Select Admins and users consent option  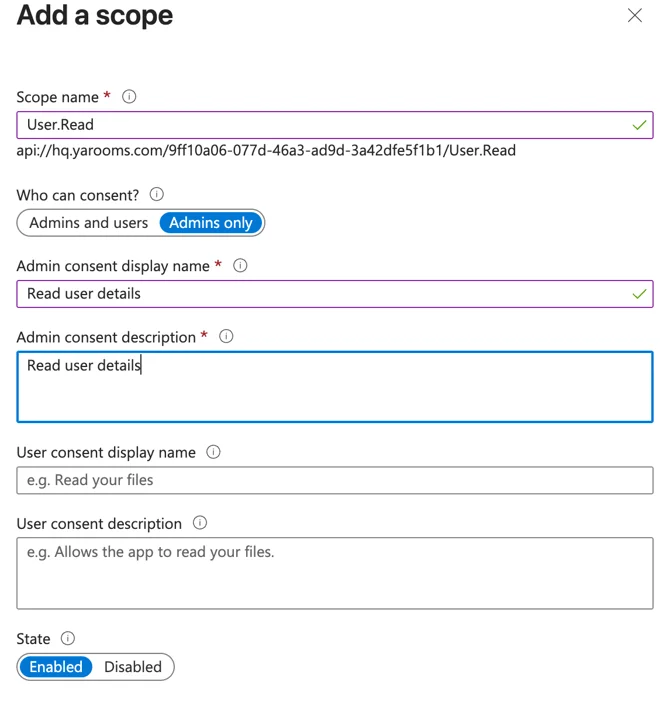point(89,223)
